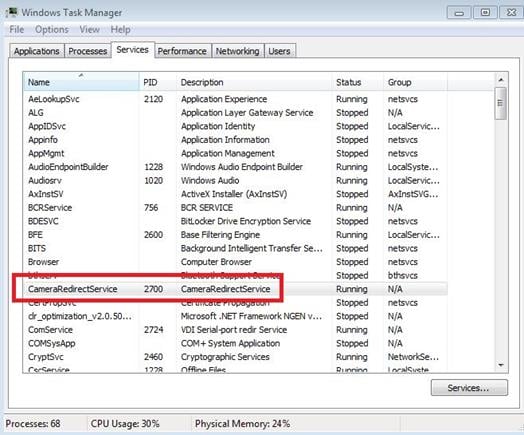
Task: Select the AxInstSV service row
Action: 236,194
